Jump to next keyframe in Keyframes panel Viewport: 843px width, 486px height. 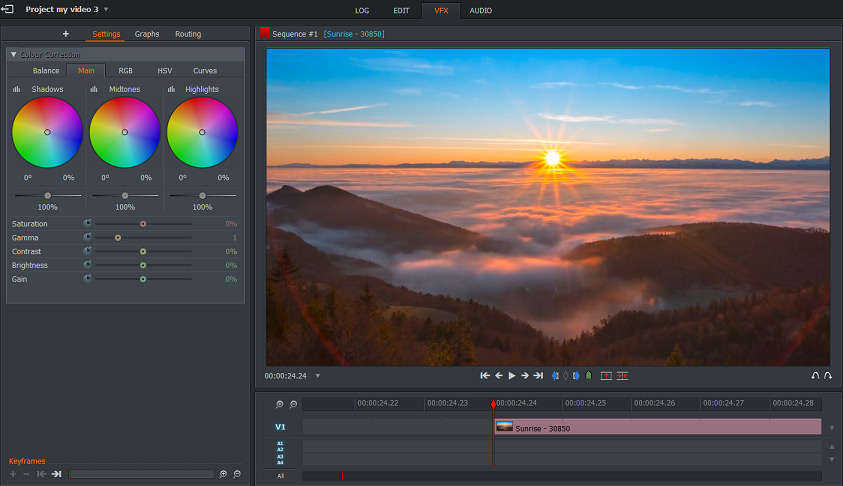point(57,474)
